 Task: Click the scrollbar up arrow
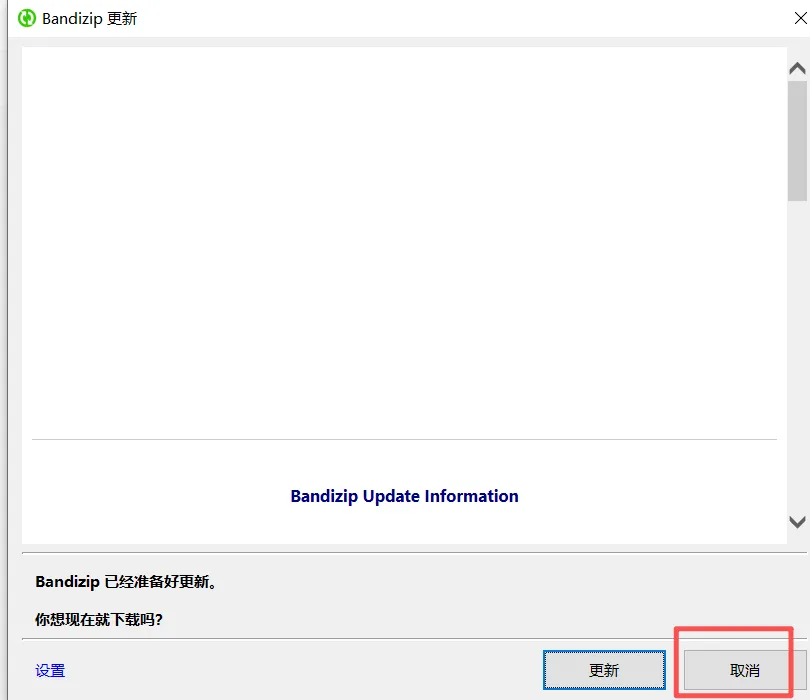click(x=797, y=69)
